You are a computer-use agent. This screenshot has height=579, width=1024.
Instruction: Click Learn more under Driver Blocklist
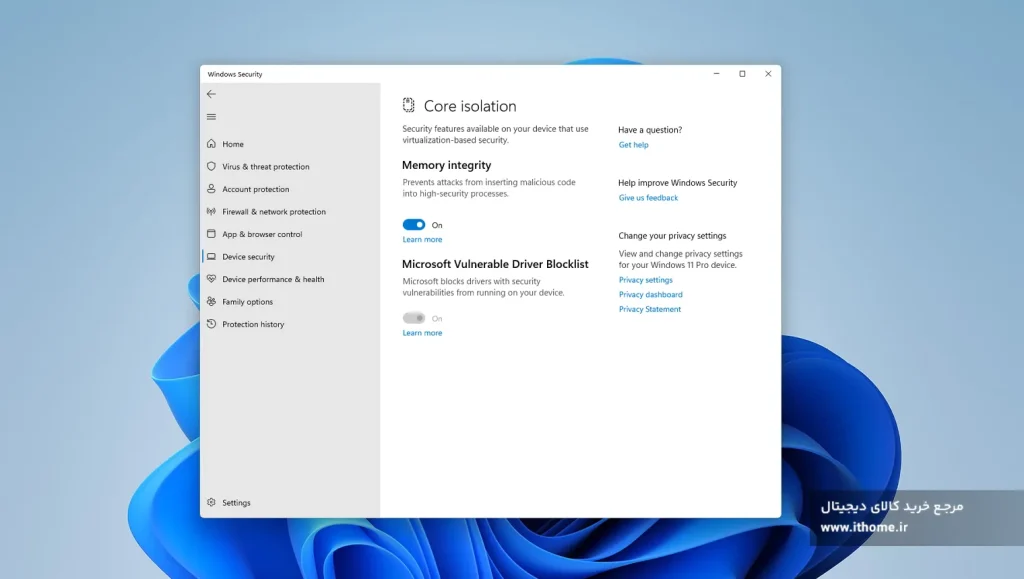[x=422, y=333]
